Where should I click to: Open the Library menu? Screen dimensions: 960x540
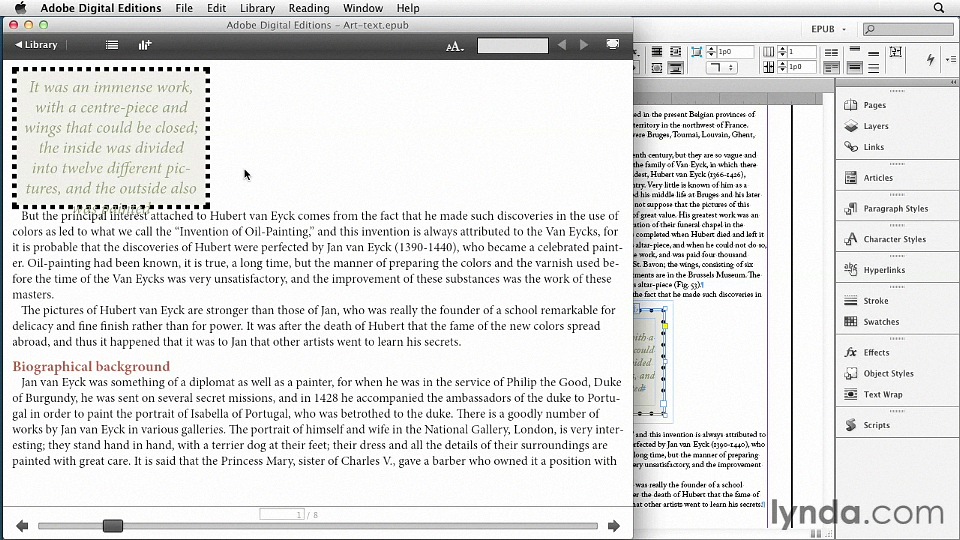pos(257,8)
